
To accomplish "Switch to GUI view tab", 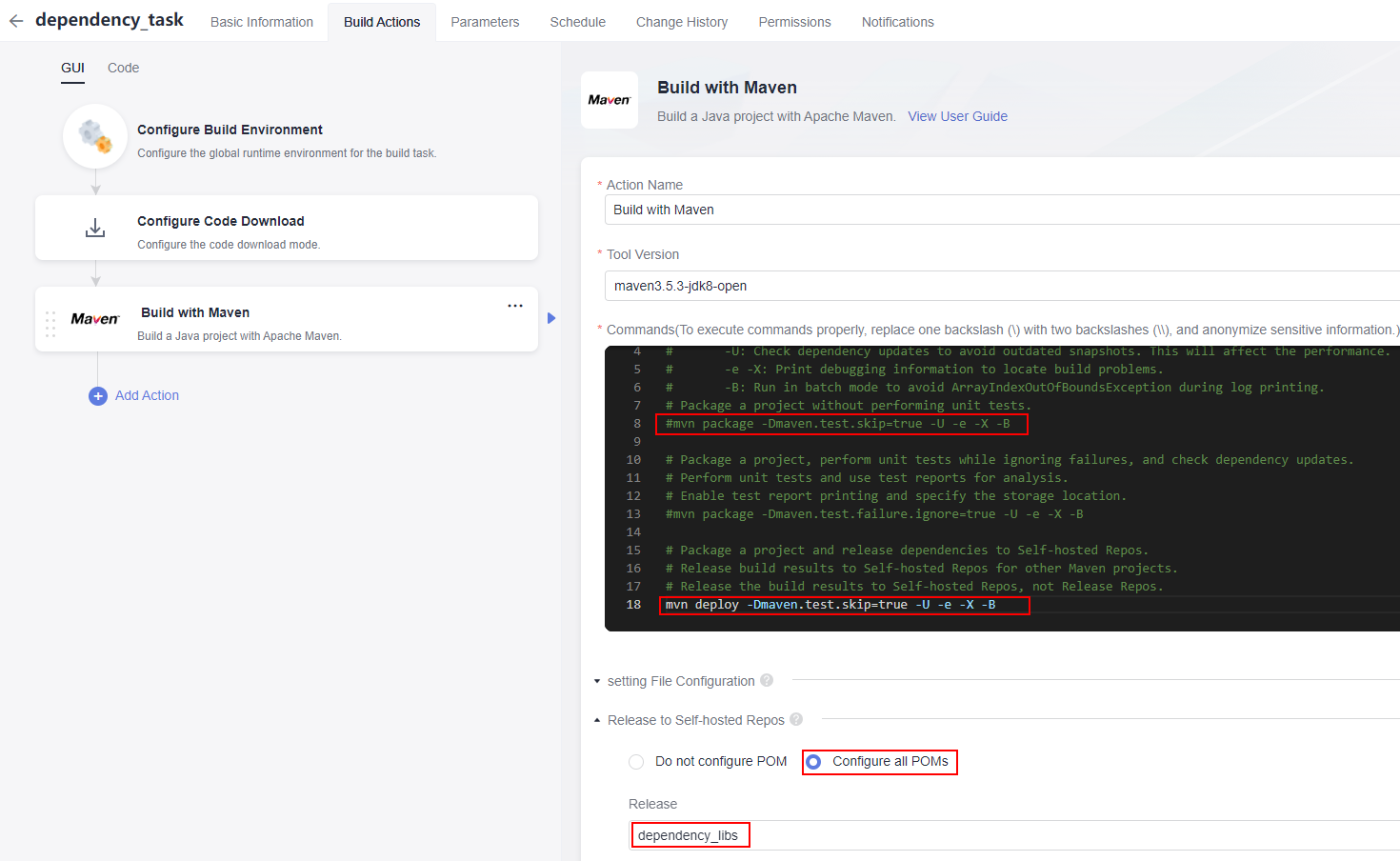I will click(72, 68).
